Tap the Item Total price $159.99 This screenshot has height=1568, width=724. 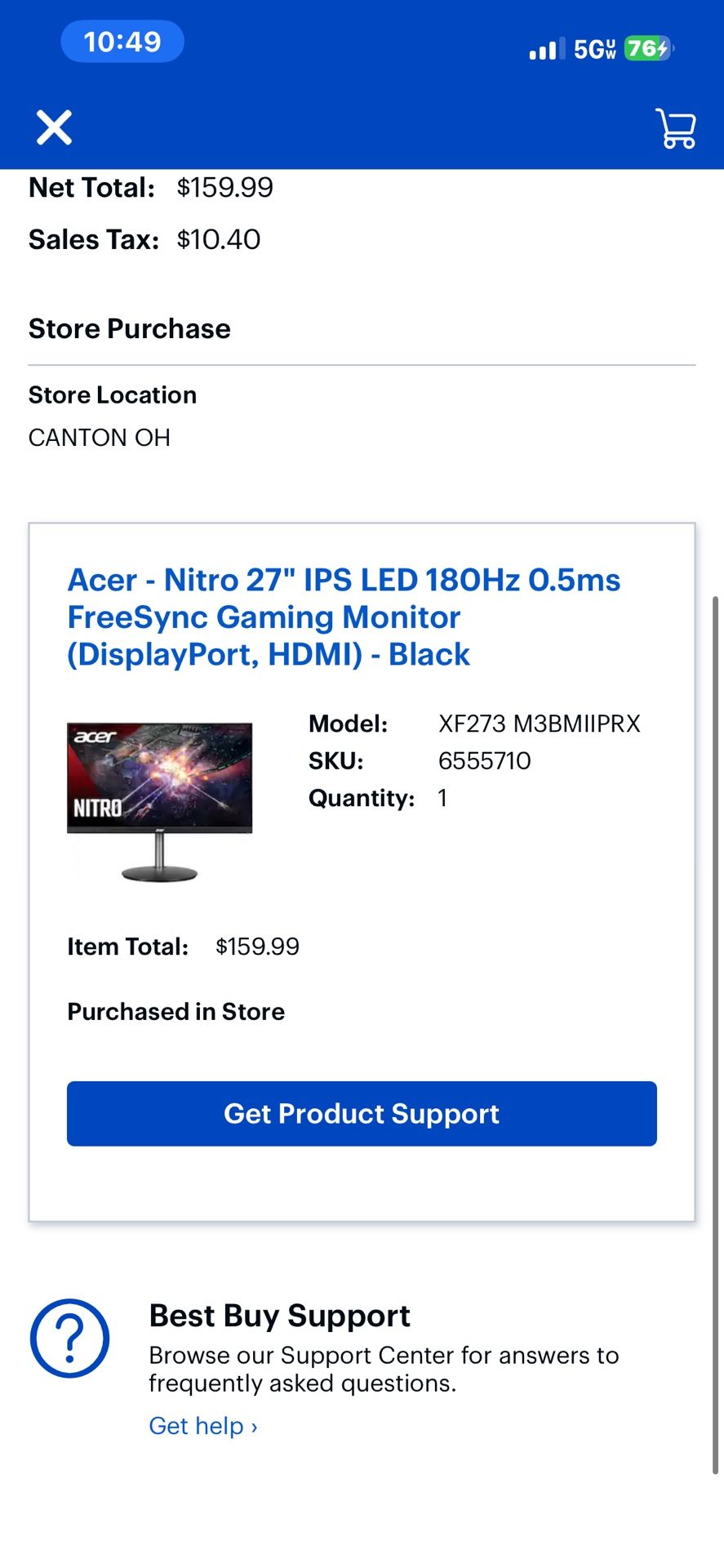click(x=258, y=946)
